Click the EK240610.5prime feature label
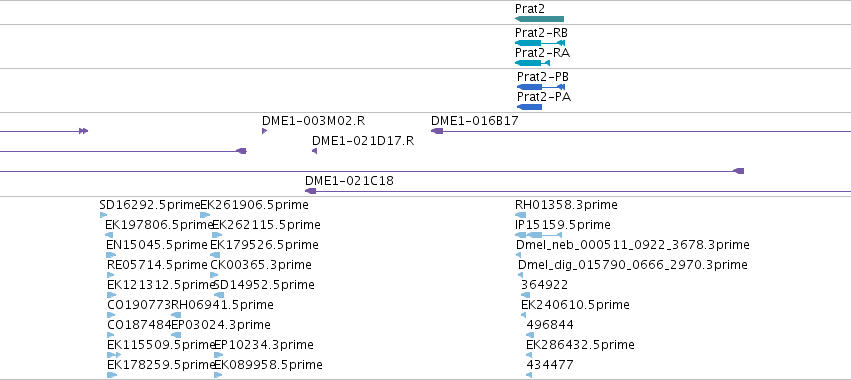The image size is (851, 380). (x=575, y=305)
